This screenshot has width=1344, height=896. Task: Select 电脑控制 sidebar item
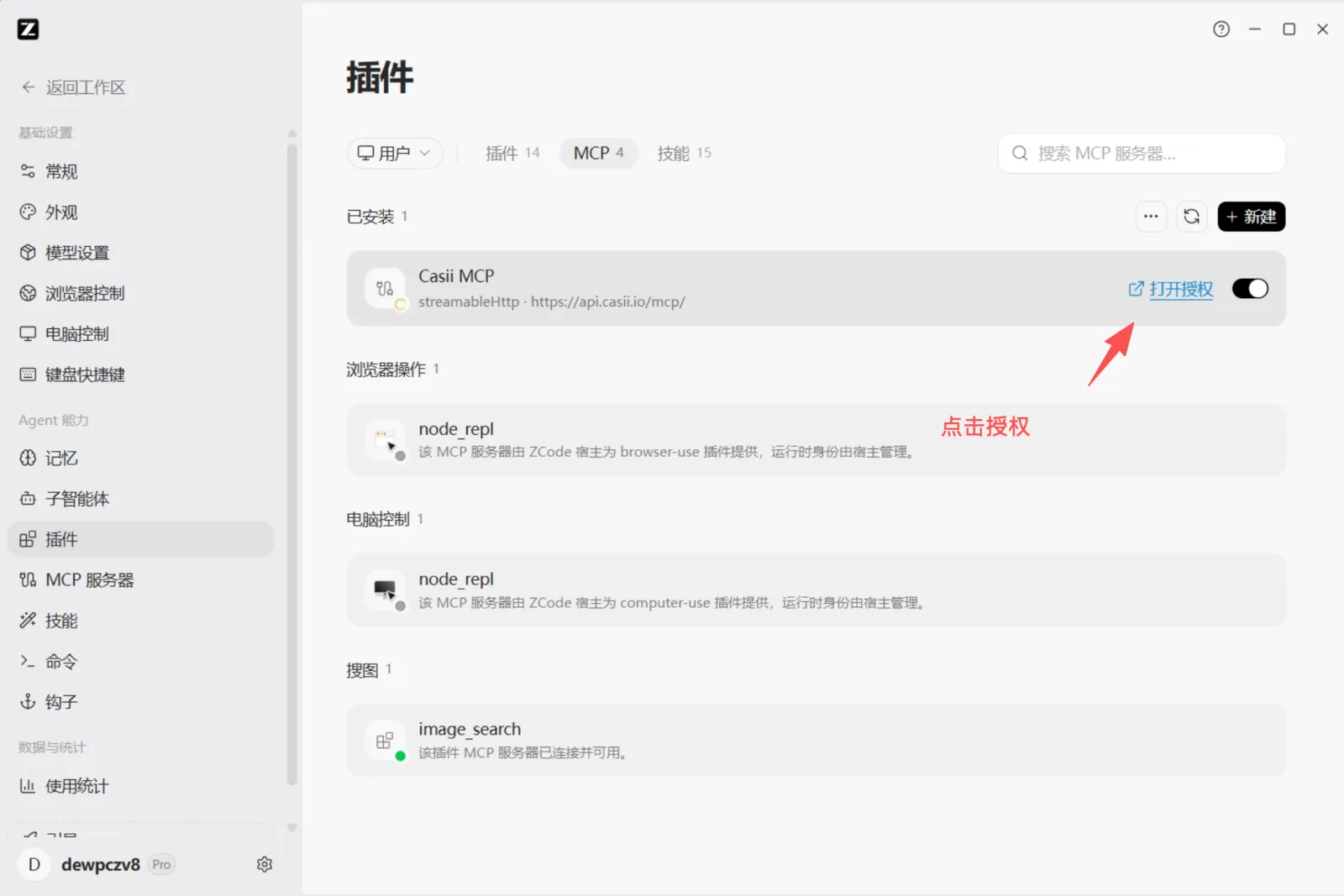[x=141, y=333]
